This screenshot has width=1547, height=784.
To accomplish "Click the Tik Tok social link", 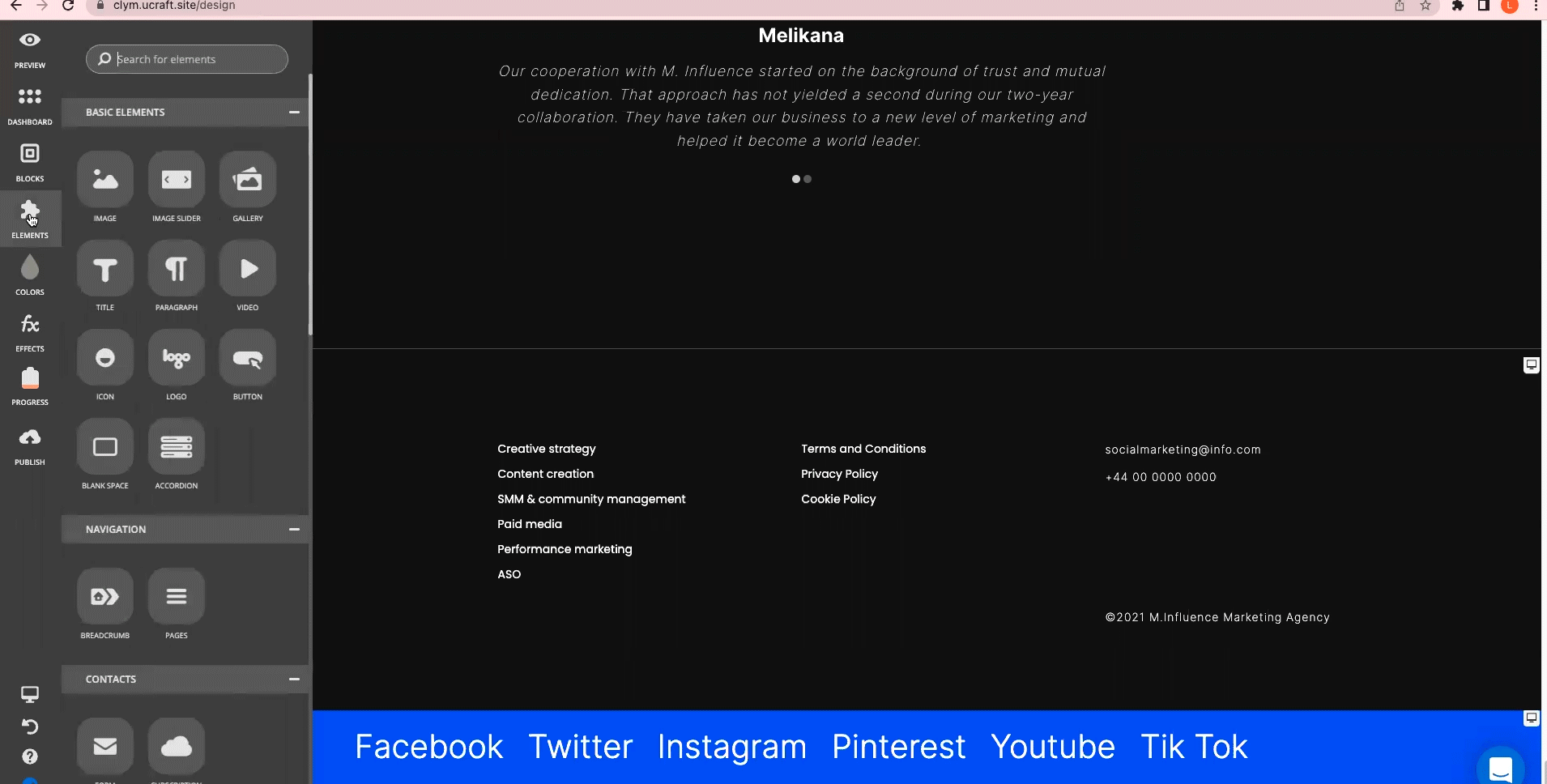I will 1194,747.
